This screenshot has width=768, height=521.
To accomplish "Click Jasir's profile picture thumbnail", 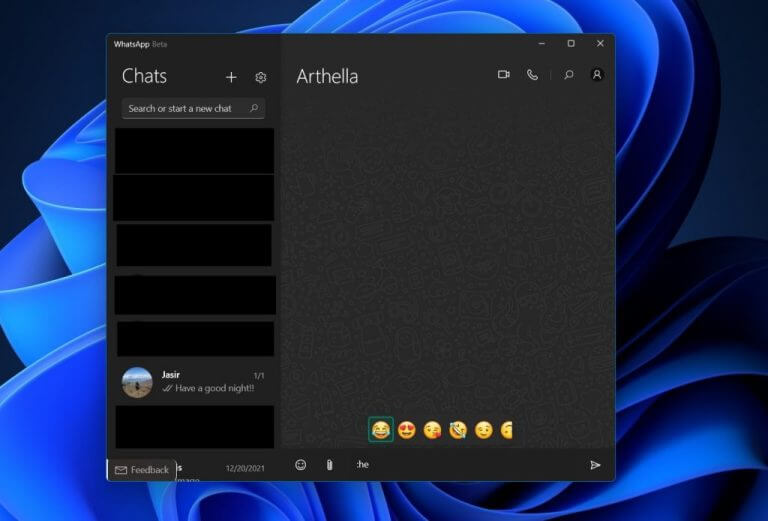I will pos(137,382).
